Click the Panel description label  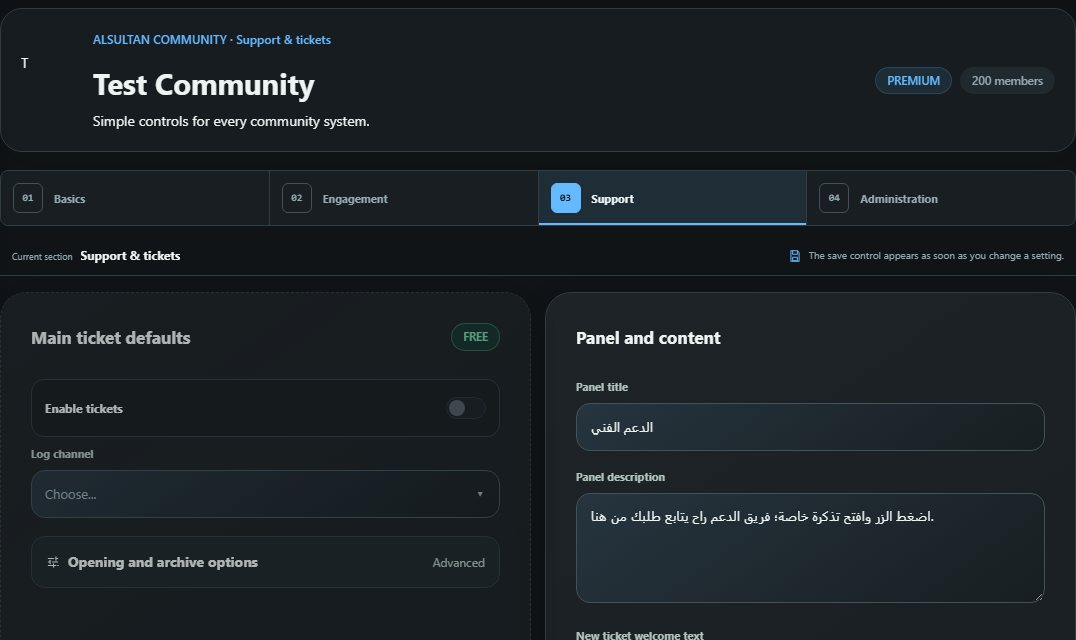point(620,477)
